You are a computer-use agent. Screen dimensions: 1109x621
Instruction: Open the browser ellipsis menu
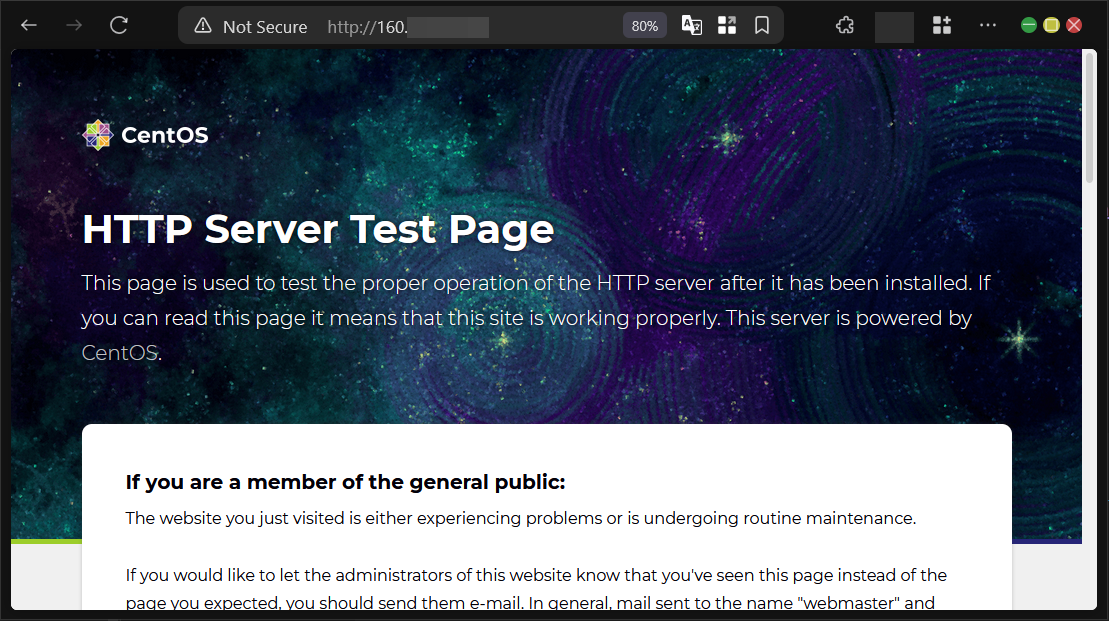pos(988,25)
